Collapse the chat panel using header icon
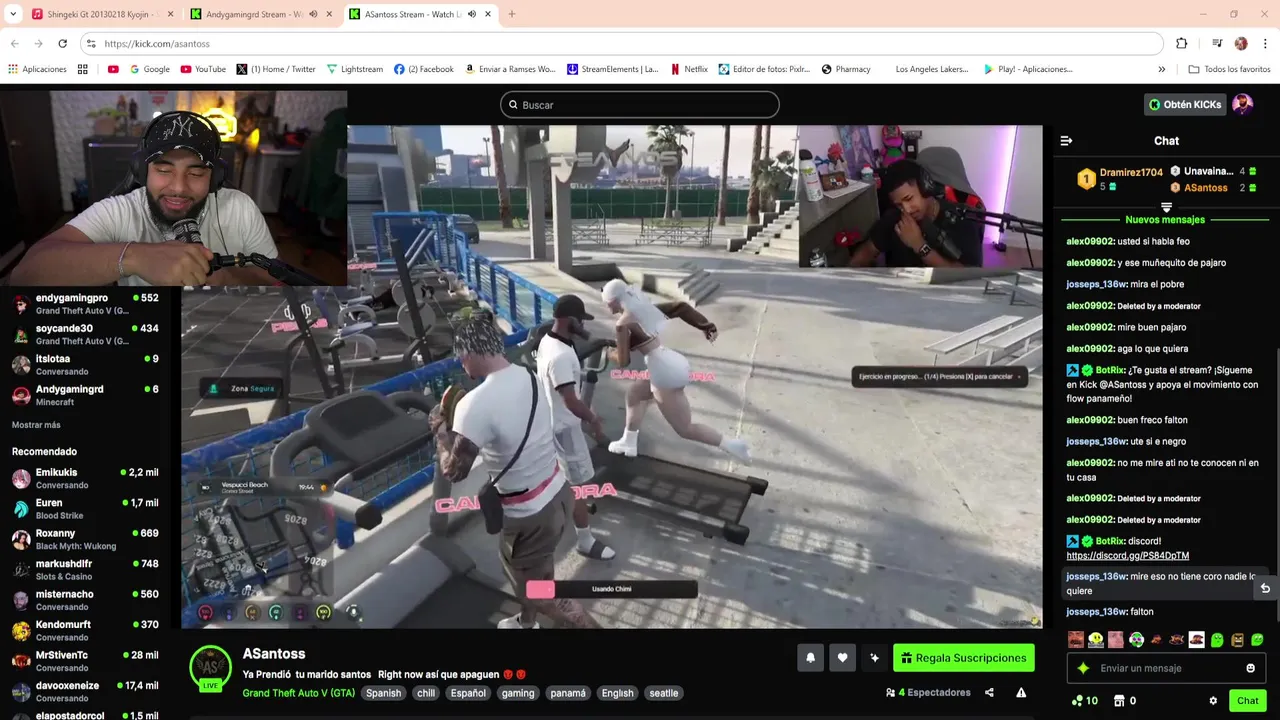Viewport: 1280px width, 720px height. pyautogui.click(x=1066, y=141)
